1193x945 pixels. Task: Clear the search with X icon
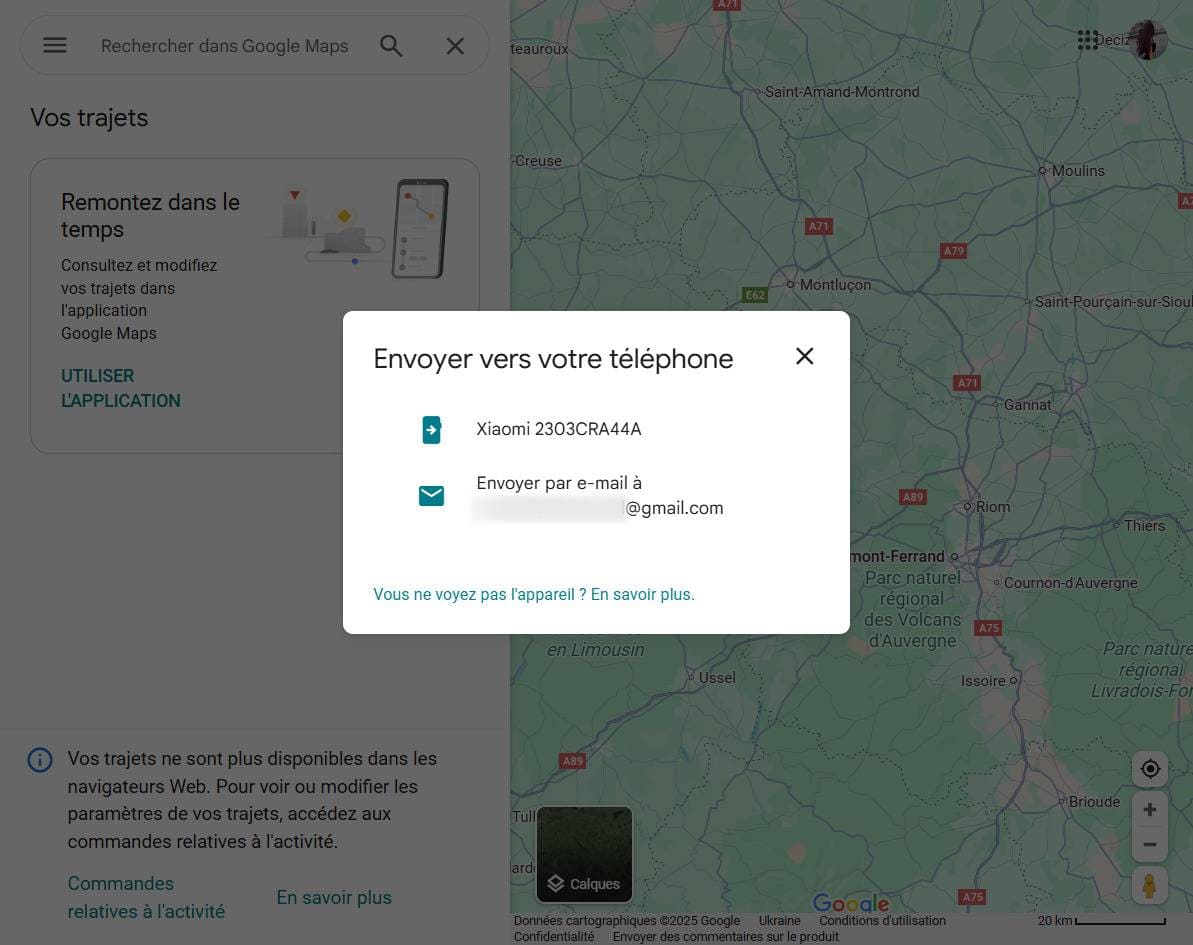coord(455,46)
